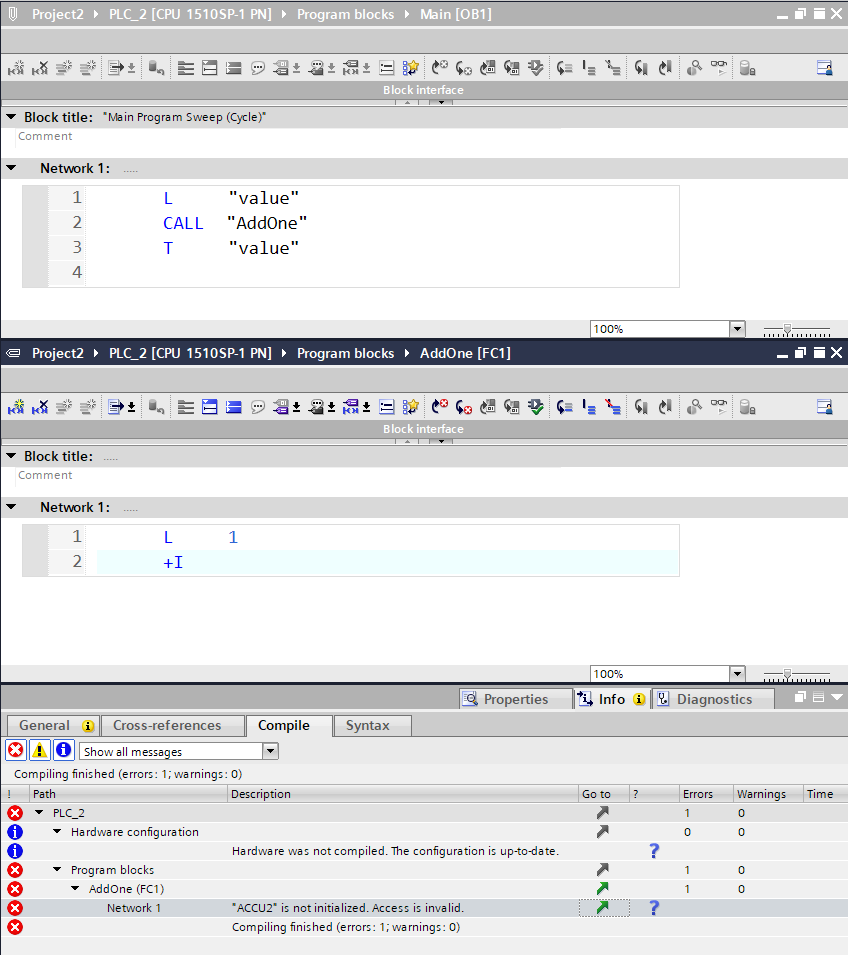Click the favorites star icon in Main toolbar
This screenshot has width=848, height=955.
click(x=411, y=68)
